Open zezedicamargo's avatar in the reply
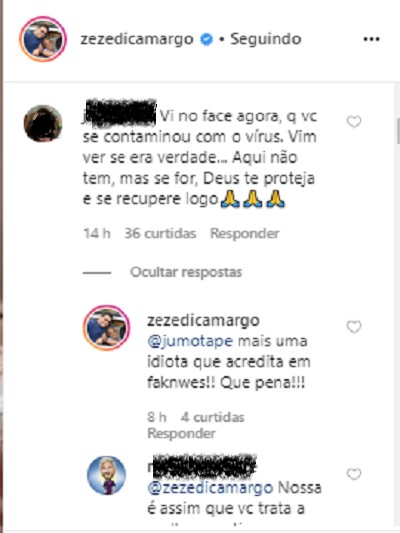The image size is (400, 533). (x=107, y=327)
